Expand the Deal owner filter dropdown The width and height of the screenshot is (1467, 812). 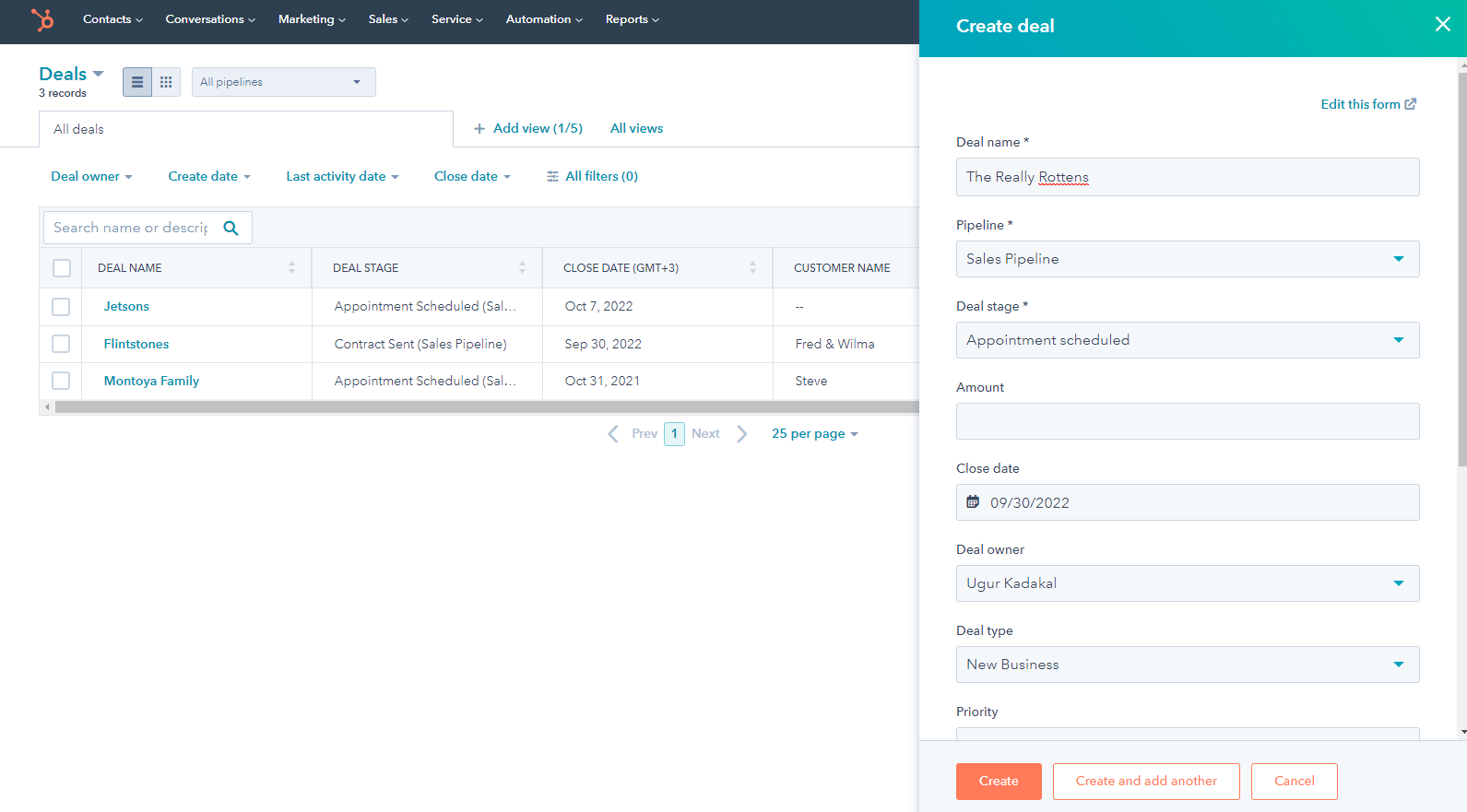tap(91, 176)
